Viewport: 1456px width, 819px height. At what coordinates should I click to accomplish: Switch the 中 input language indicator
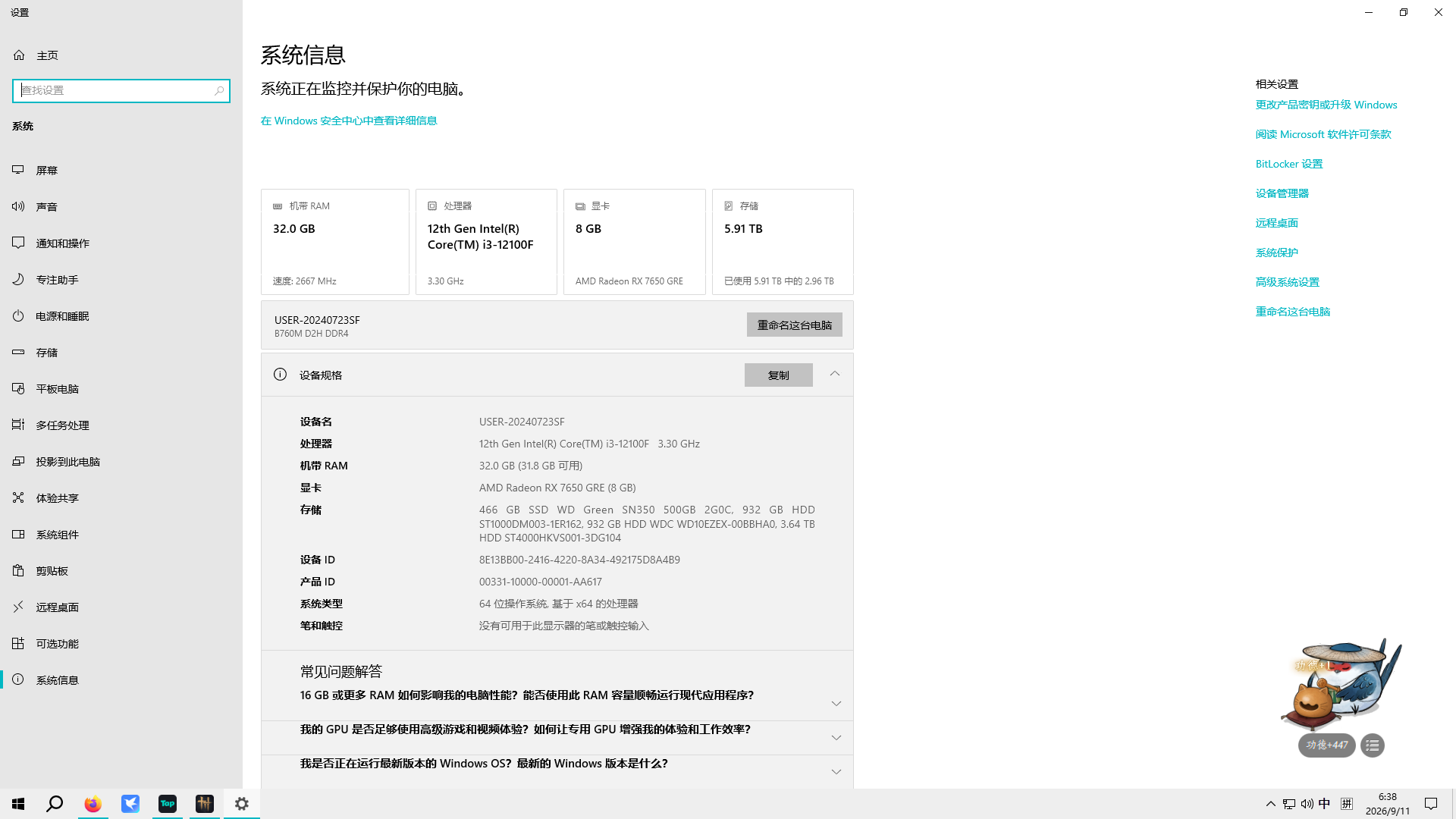(x=1325, y=804)
